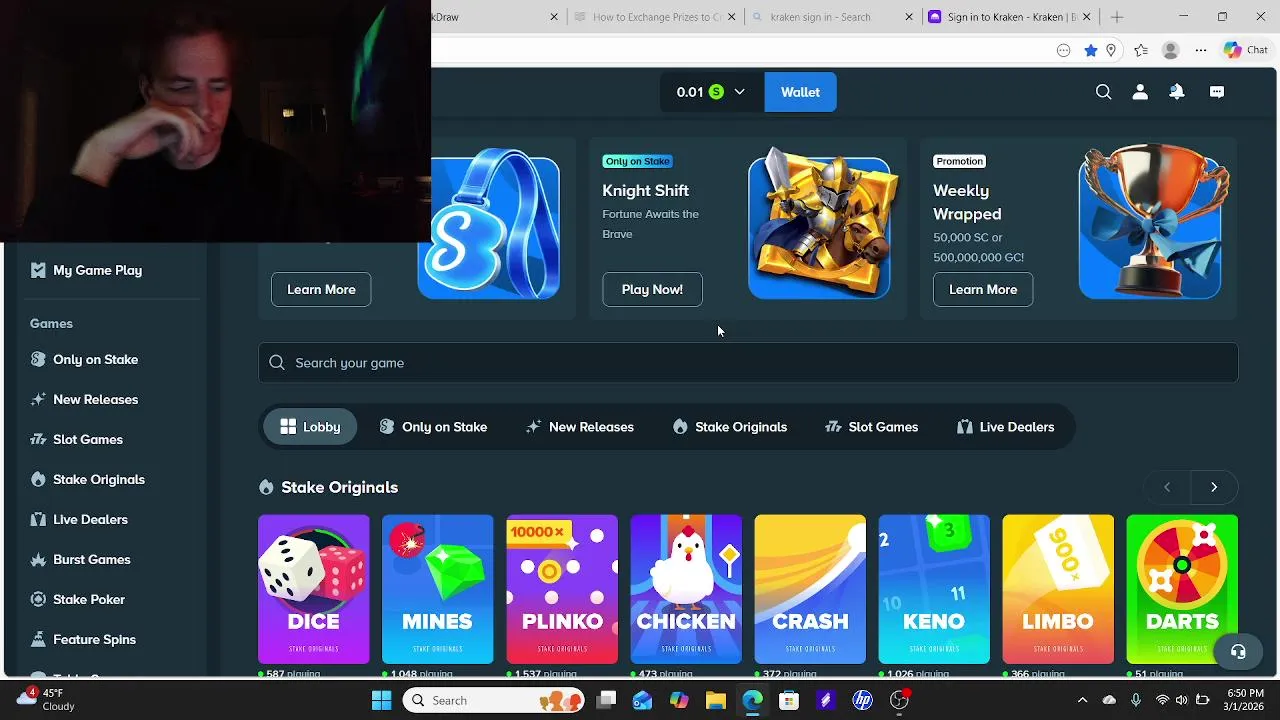Viewport: 1280px width, 720px height.
Task: Click the Feature Spins sidebar icon
Action: point(38,639)
